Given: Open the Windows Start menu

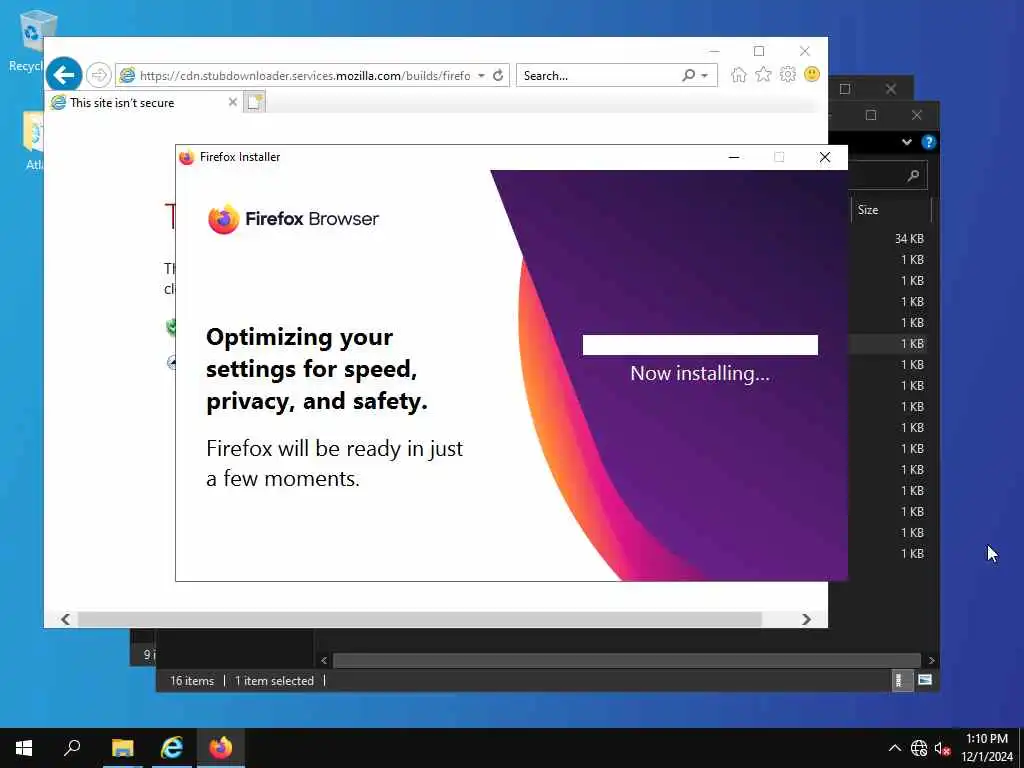Looking at the screenshot, I should 24,748.
